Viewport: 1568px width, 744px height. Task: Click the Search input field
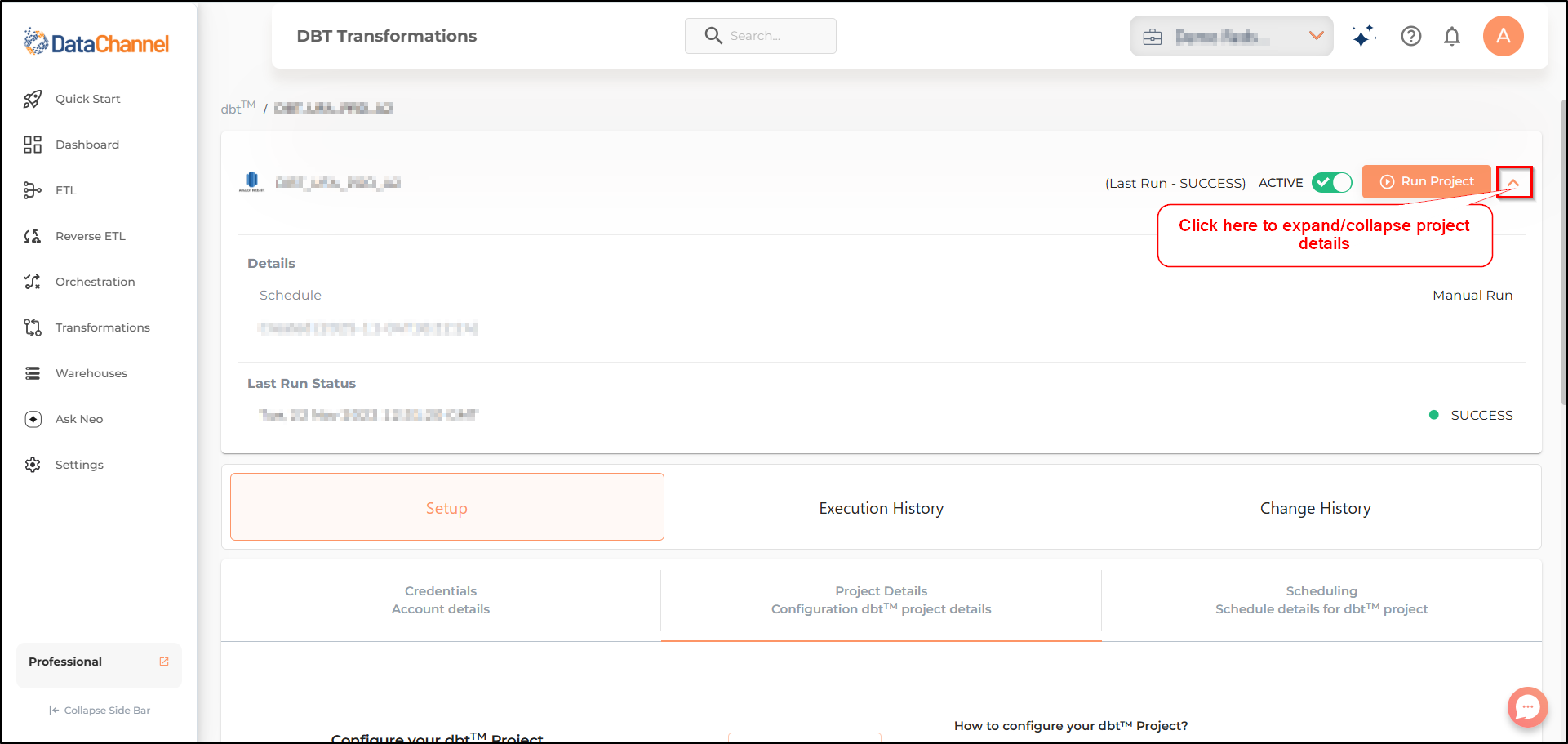tap(761, 36)
